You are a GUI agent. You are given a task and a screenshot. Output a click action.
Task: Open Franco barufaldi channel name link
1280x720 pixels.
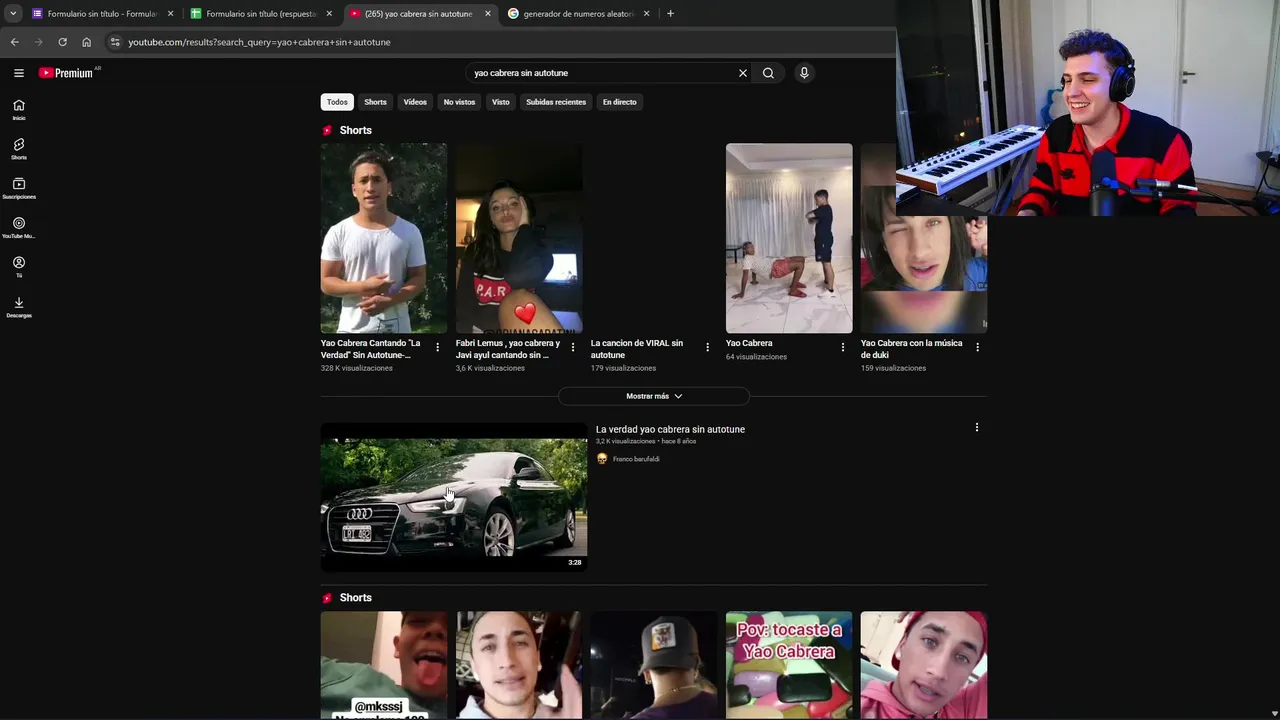click(x=636, y=459)
